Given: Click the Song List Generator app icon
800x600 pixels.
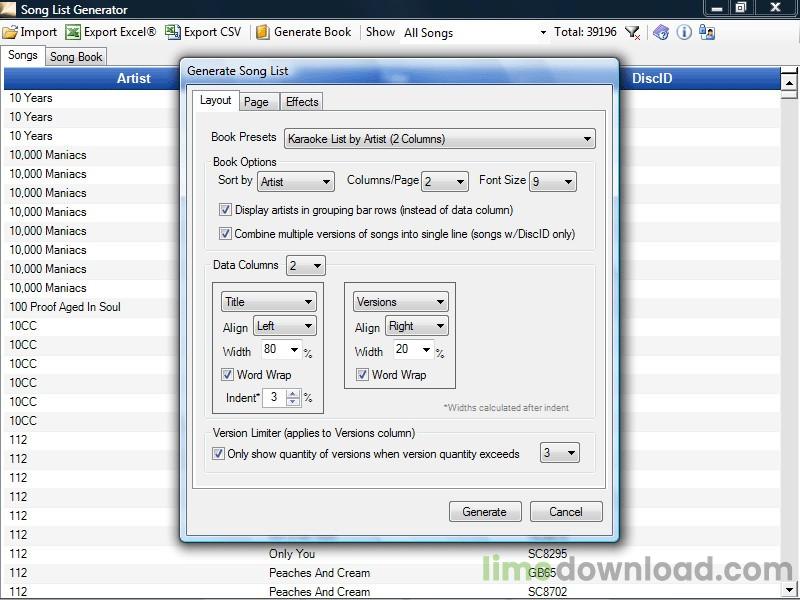Looking at the screenshot, I should [x=8, y=9].
